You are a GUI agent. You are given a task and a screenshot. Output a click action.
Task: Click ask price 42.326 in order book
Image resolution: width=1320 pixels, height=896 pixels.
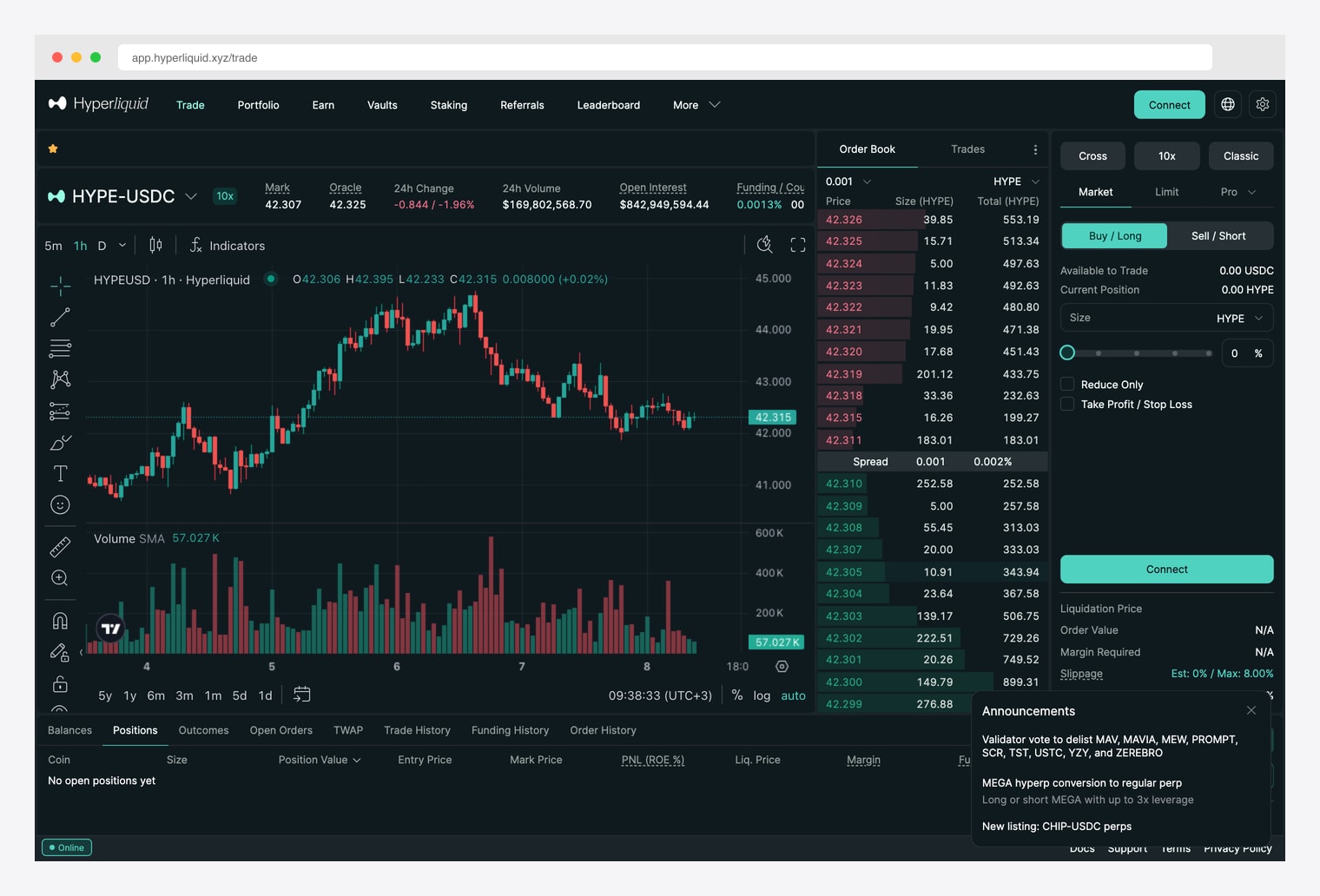[844, 220]
